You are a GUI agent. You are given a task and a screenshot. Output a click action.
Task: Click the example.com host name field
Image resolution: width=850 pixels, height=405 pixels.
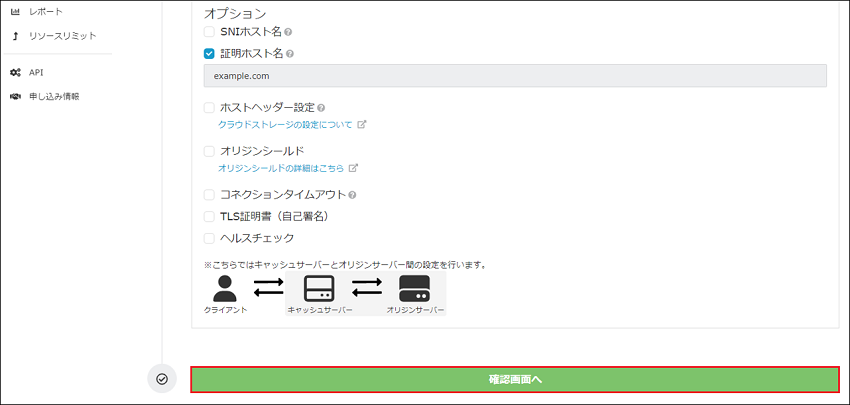tap(514, 76)
